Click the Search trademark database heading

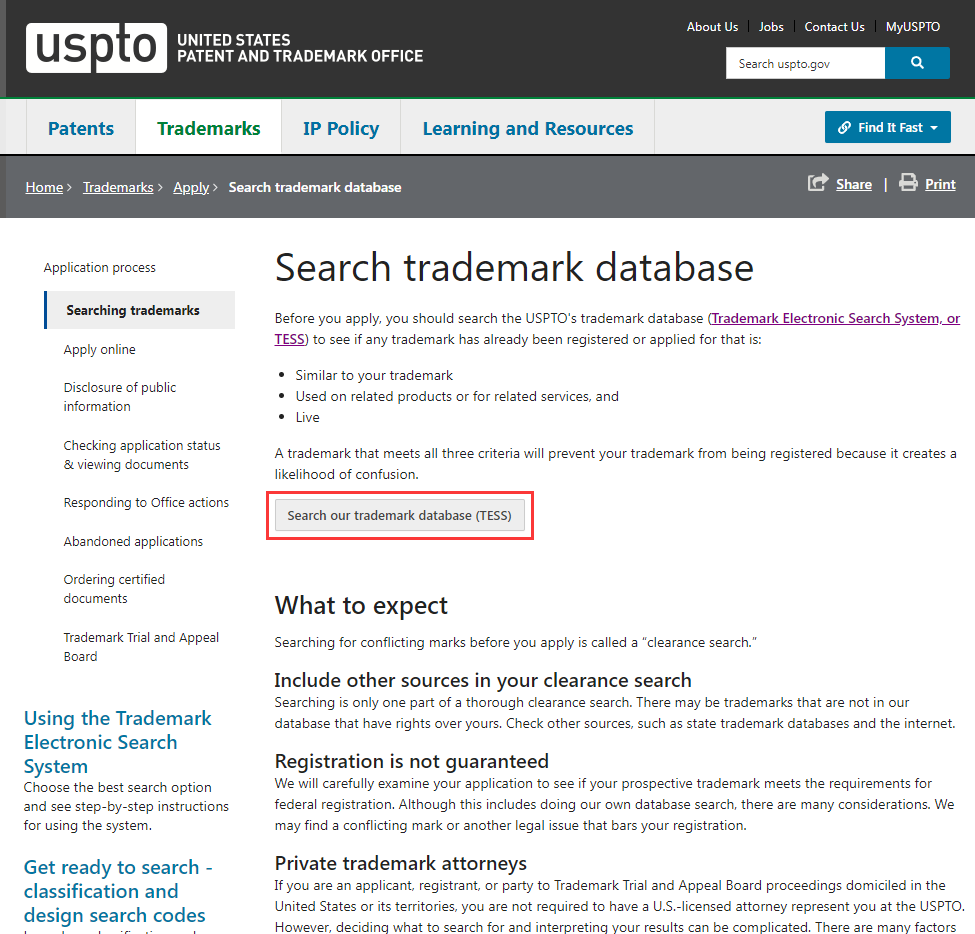coord(514,267)
